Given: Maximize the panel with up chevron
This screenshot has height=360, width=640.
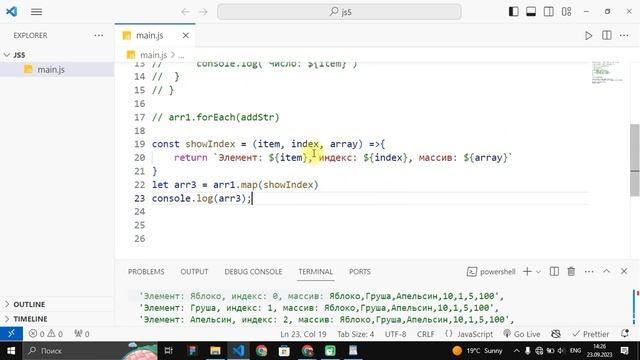Looking at the screenshot, I should click(x=607, y=271).
